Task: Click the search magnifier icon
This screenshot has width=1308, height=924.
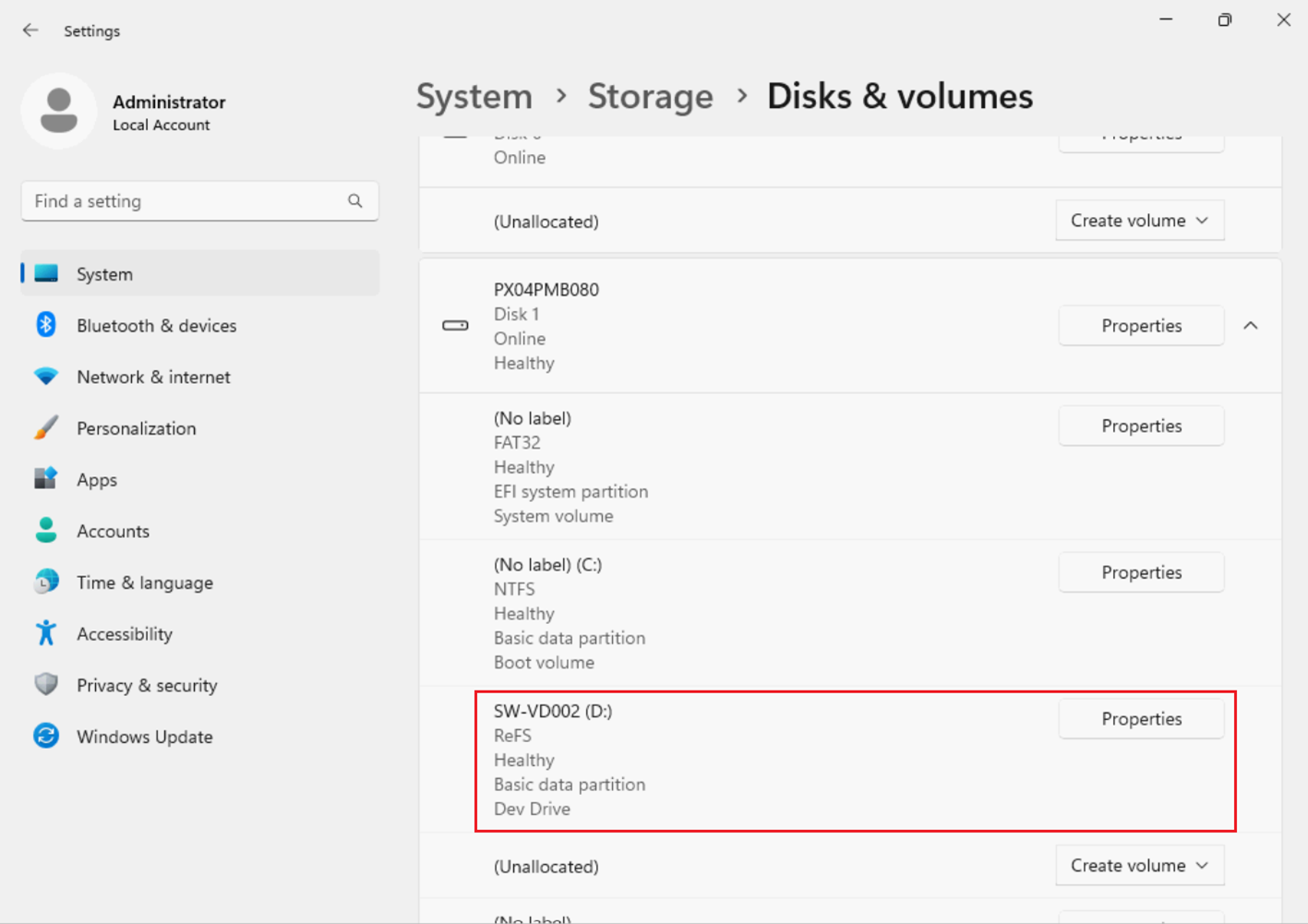Action: (355, 201)
